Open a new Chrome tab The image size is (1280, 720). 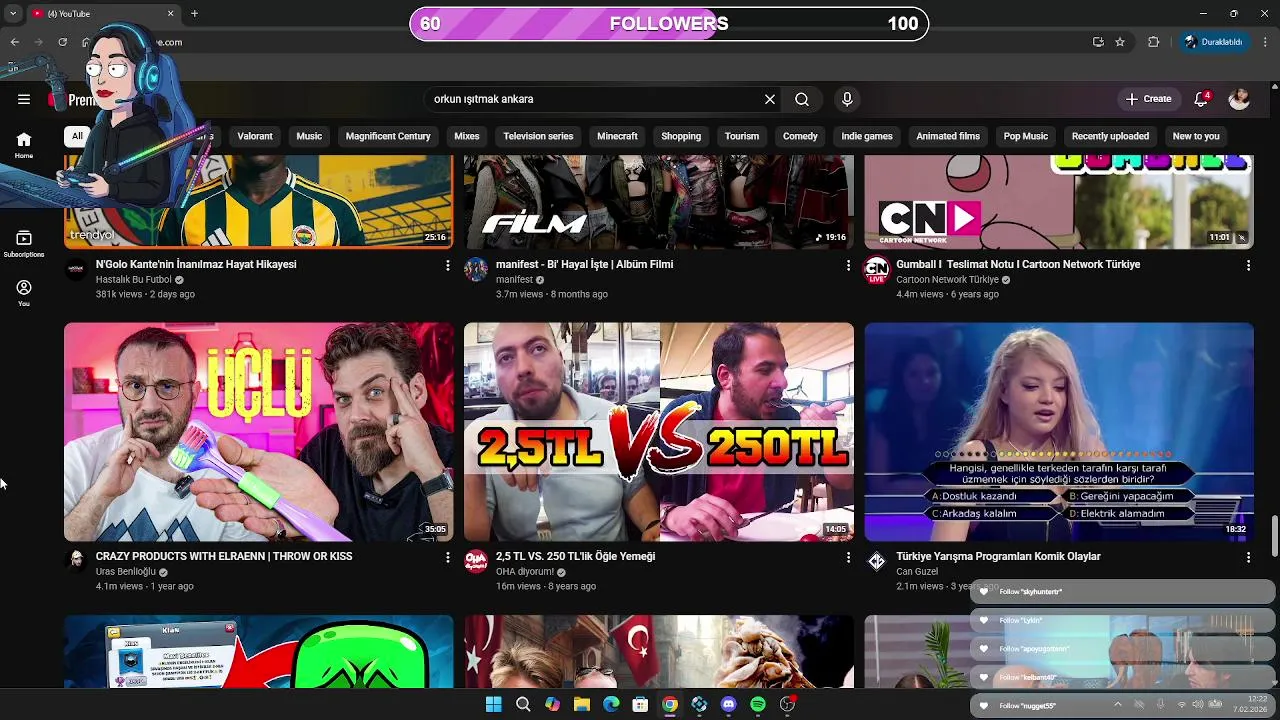click(x=194, y=14)
